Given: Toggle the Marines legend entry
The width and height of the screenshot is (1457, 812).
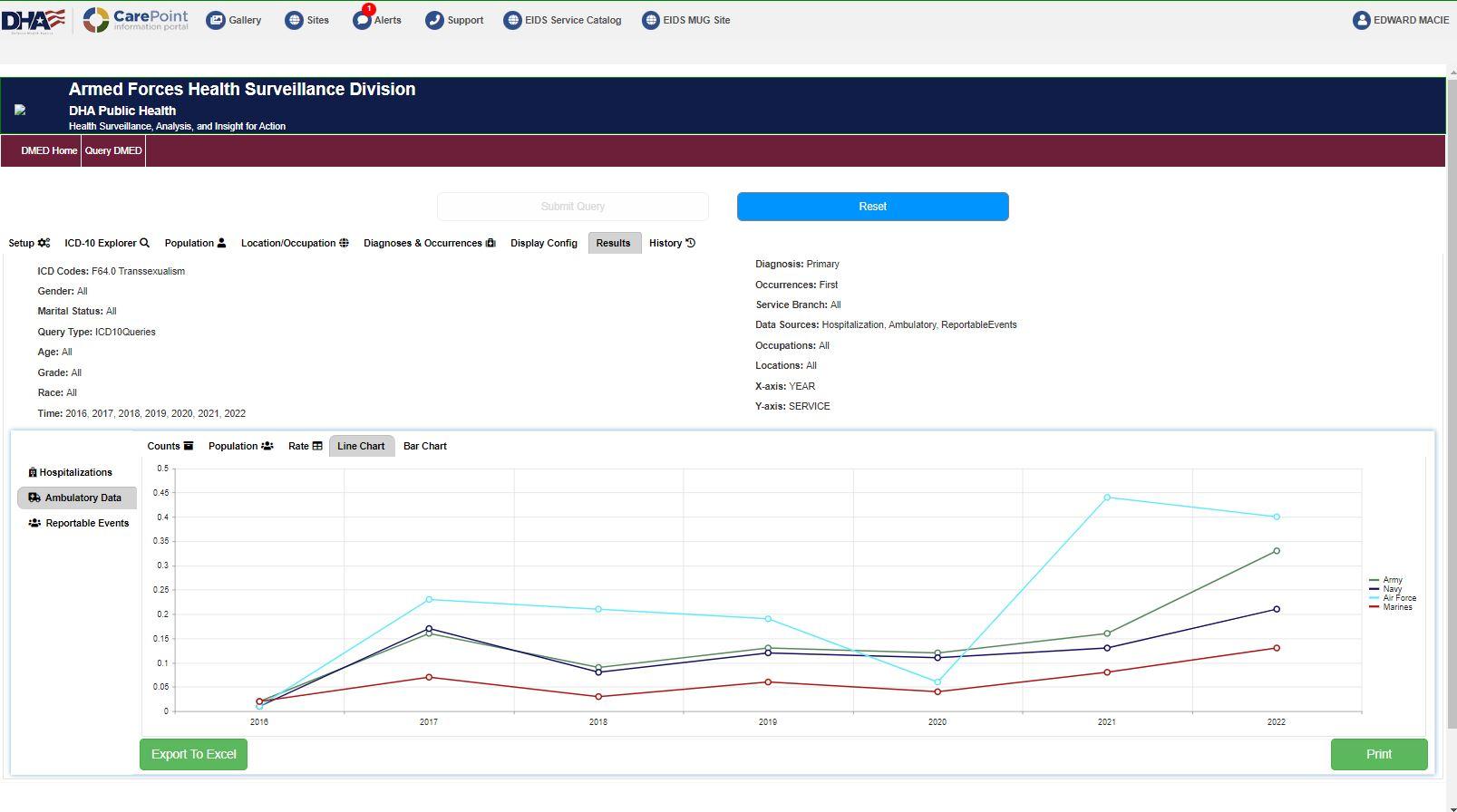Looking at the screenshot, I should 1391,607.
